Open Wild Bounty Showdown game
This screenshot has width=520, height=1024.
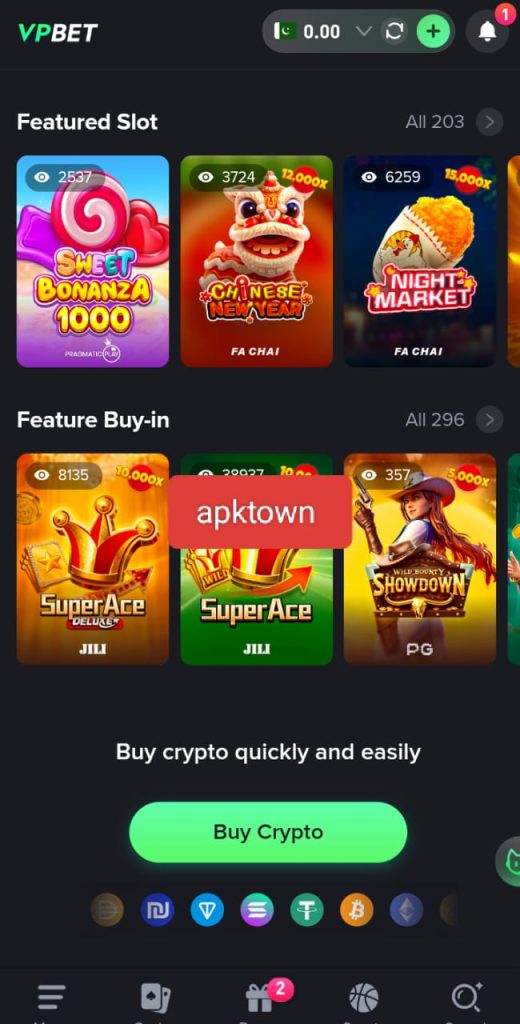(x=420, y=559)
